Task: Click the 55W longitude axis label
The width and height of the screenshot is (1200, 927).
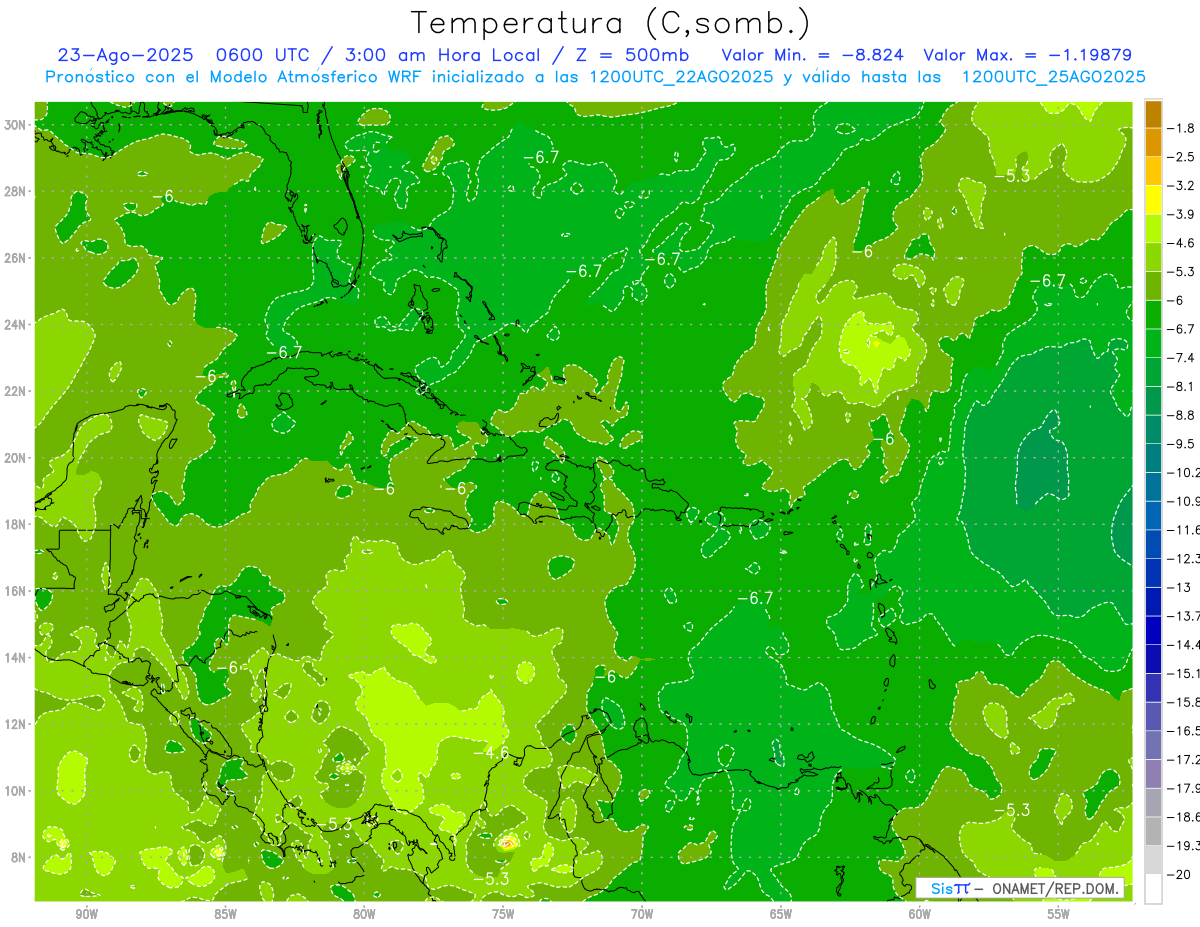Action: tap(1059, 915)
